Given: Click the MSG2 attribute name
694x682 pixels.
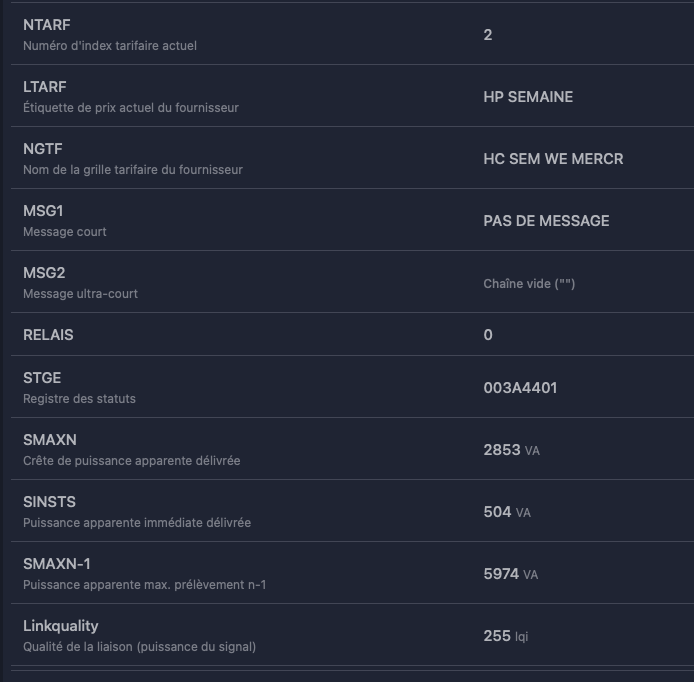Looking at the screenshot, I should pos(44,273).
